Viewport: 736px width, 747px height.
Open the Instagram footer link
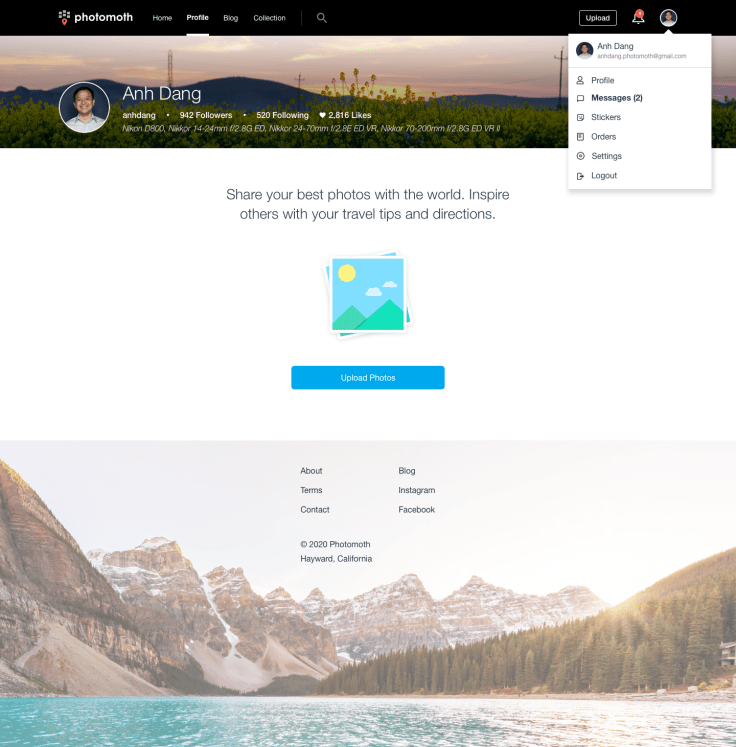click(416, 490)
